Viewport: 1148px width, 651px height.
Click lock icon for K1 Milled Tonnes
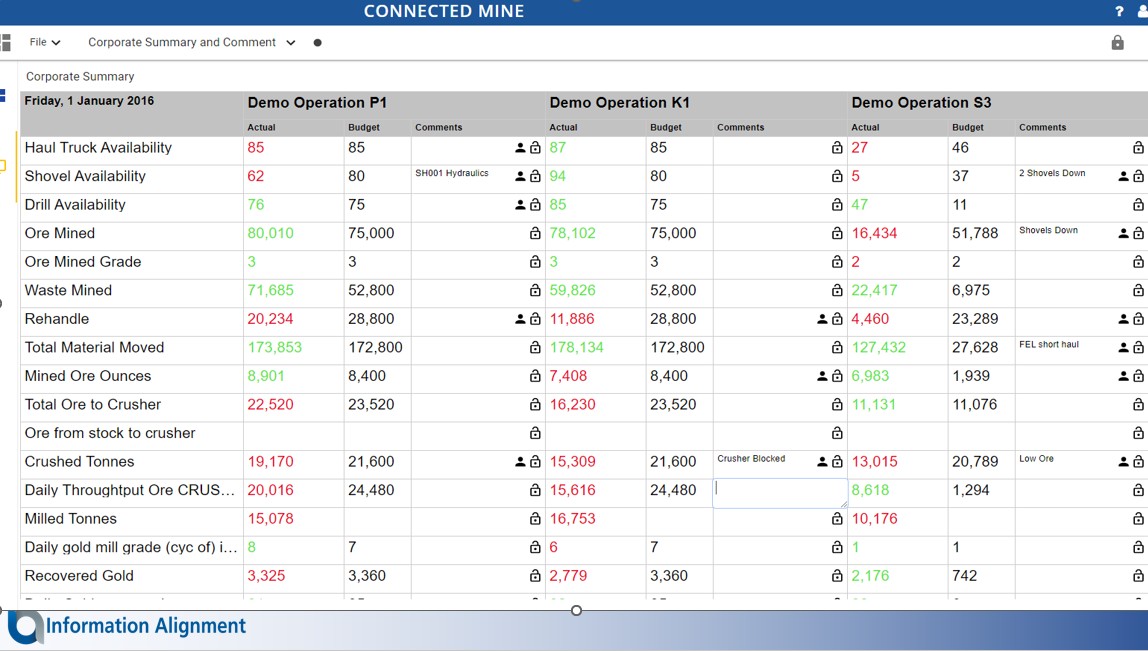click(x=837, y=518)
